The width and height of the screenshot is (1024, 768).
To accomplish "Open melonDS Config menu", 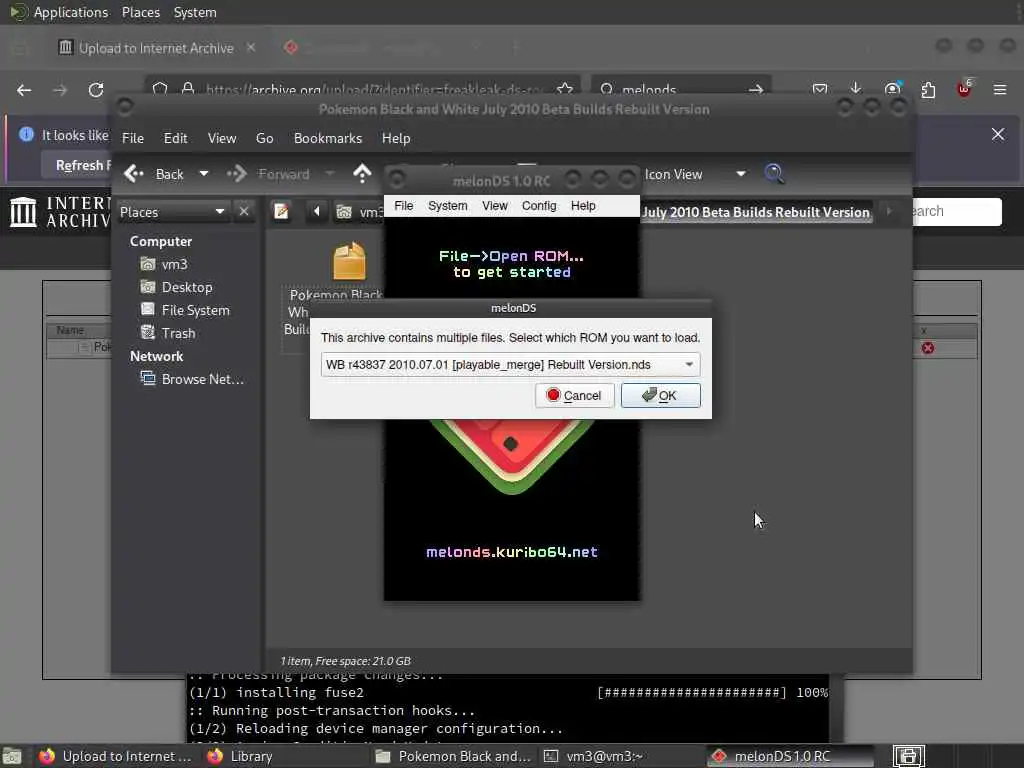I will (539, 206).
